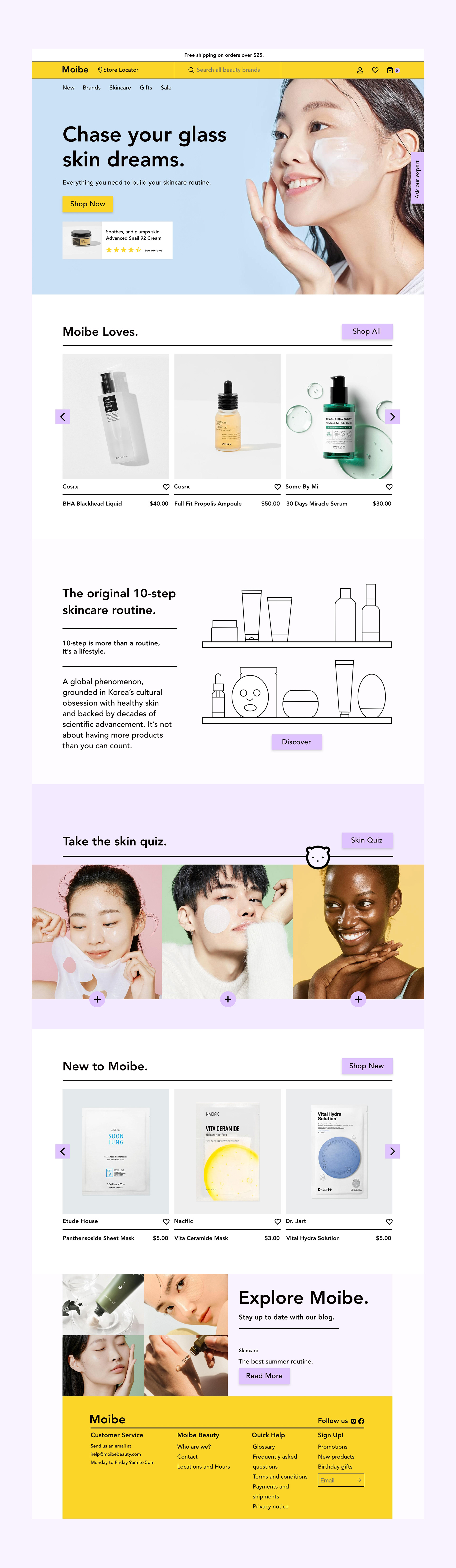This screenshot has width=456, height=1568.
Task: Open the Skincare menu item
Action: 120,88
